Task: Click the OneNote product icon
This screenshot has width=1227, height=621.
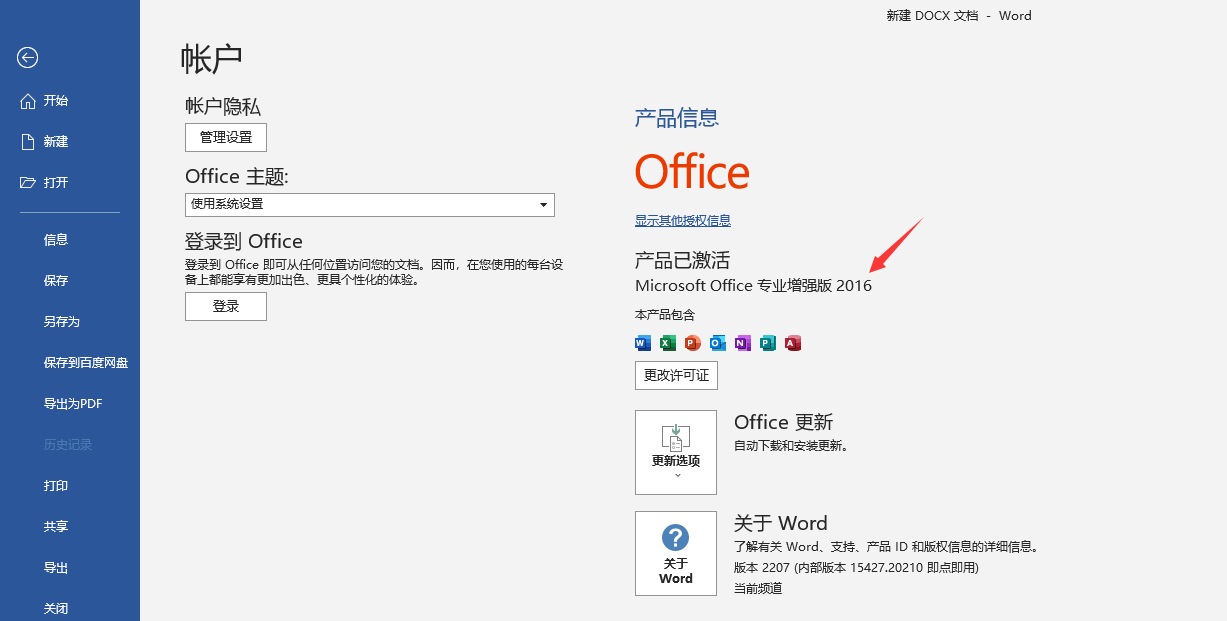Action: (x=743, y=343)
